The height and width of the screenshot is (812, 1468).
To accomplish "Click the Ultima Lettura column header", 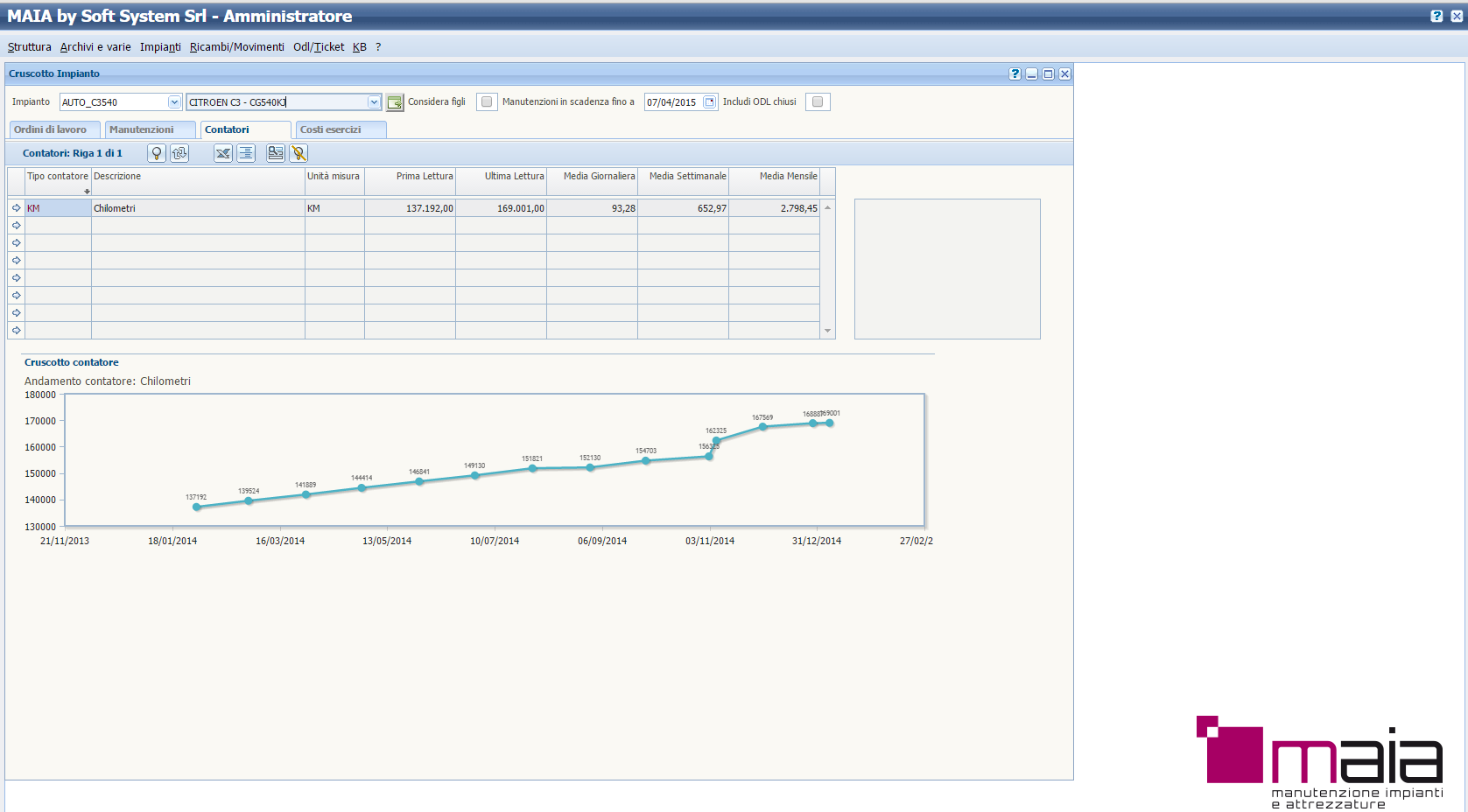I will 501,181.
